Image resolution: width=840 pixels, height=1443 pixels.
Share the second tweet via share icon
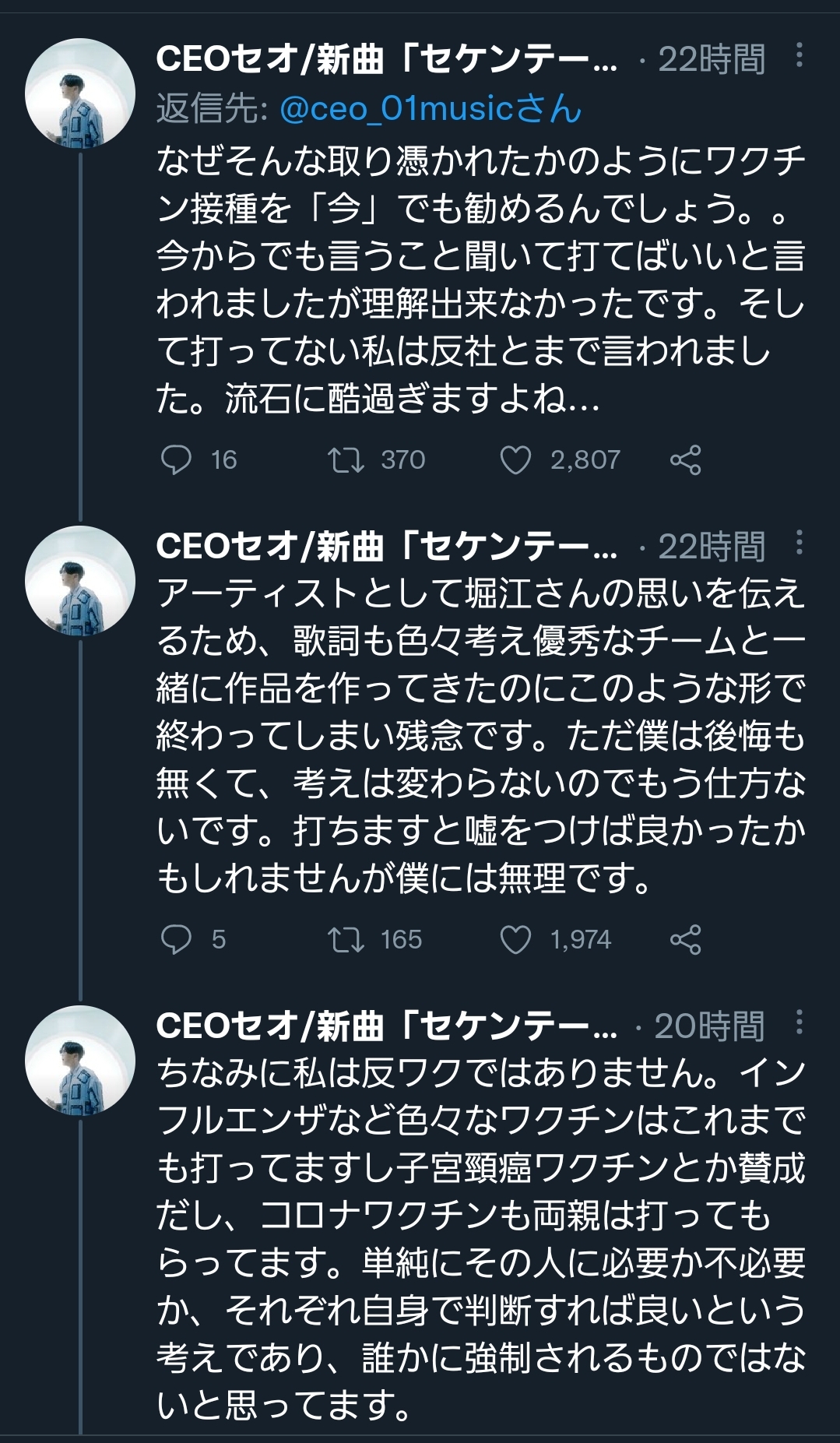tap(686, 939)
